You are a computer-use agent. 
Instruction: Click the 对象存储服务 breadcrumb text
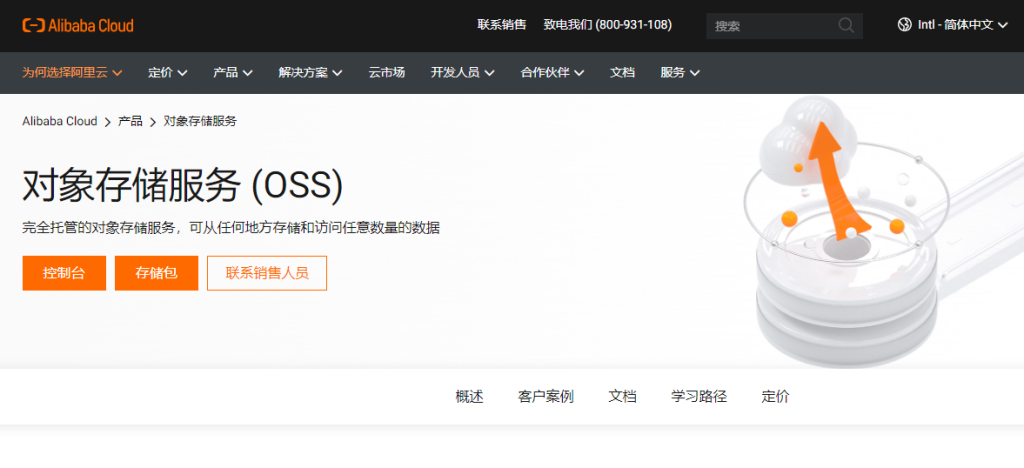tap(200, 121)
